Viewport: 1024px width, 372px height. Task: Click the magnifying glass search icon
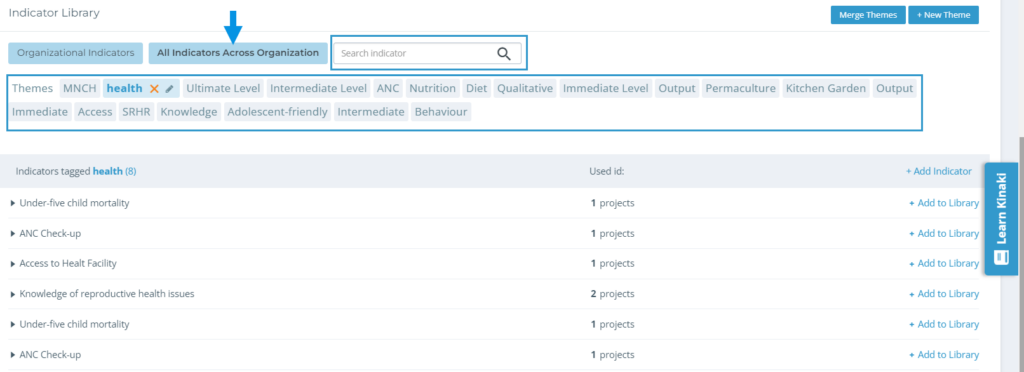[x=504, y=54]
